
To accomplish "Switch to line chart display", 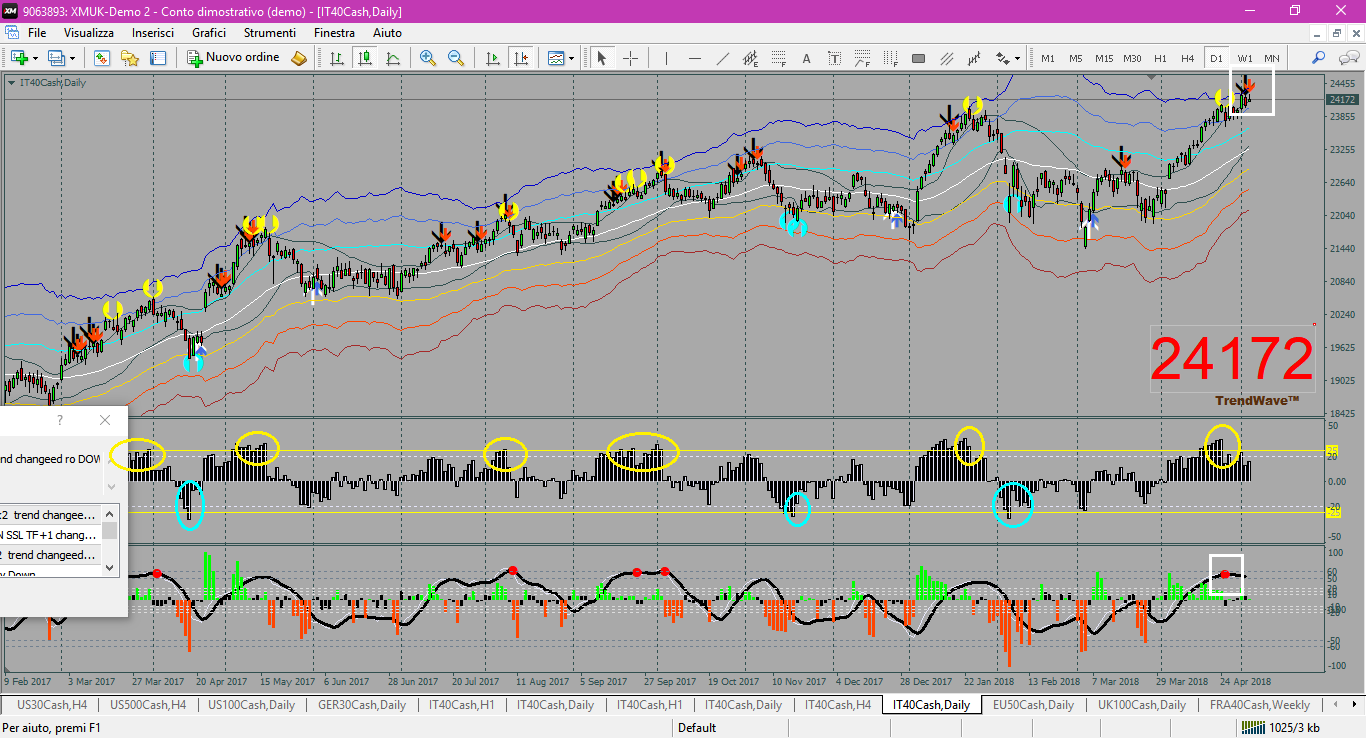I will click(393, 58).
